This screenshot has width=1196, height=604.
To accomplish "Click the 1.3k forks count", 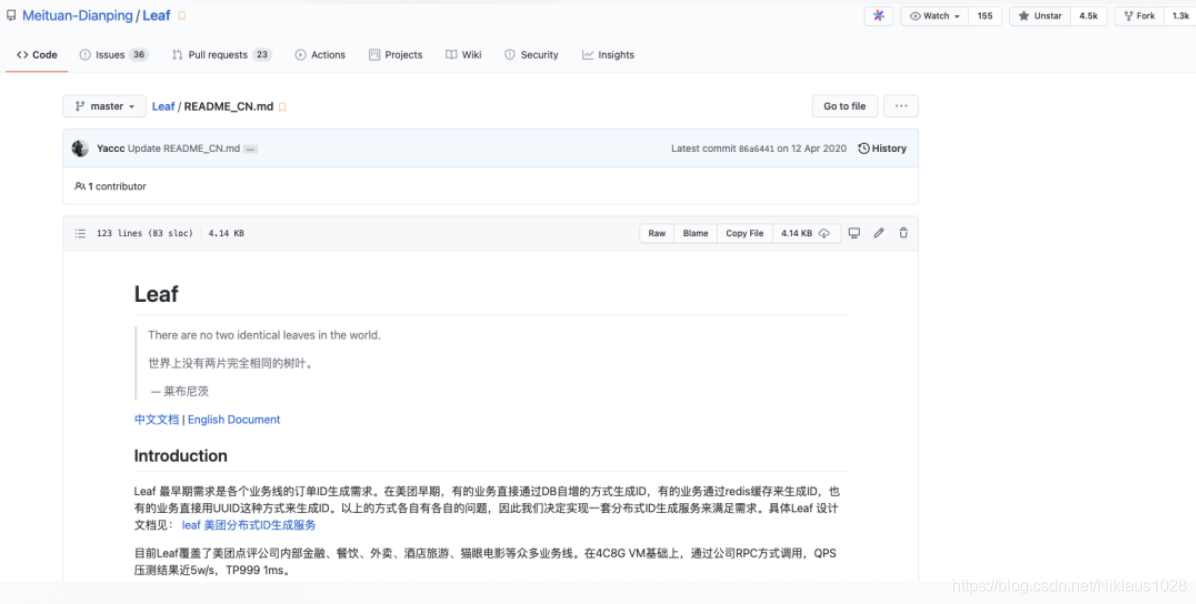I will [x=1180, y=16].
